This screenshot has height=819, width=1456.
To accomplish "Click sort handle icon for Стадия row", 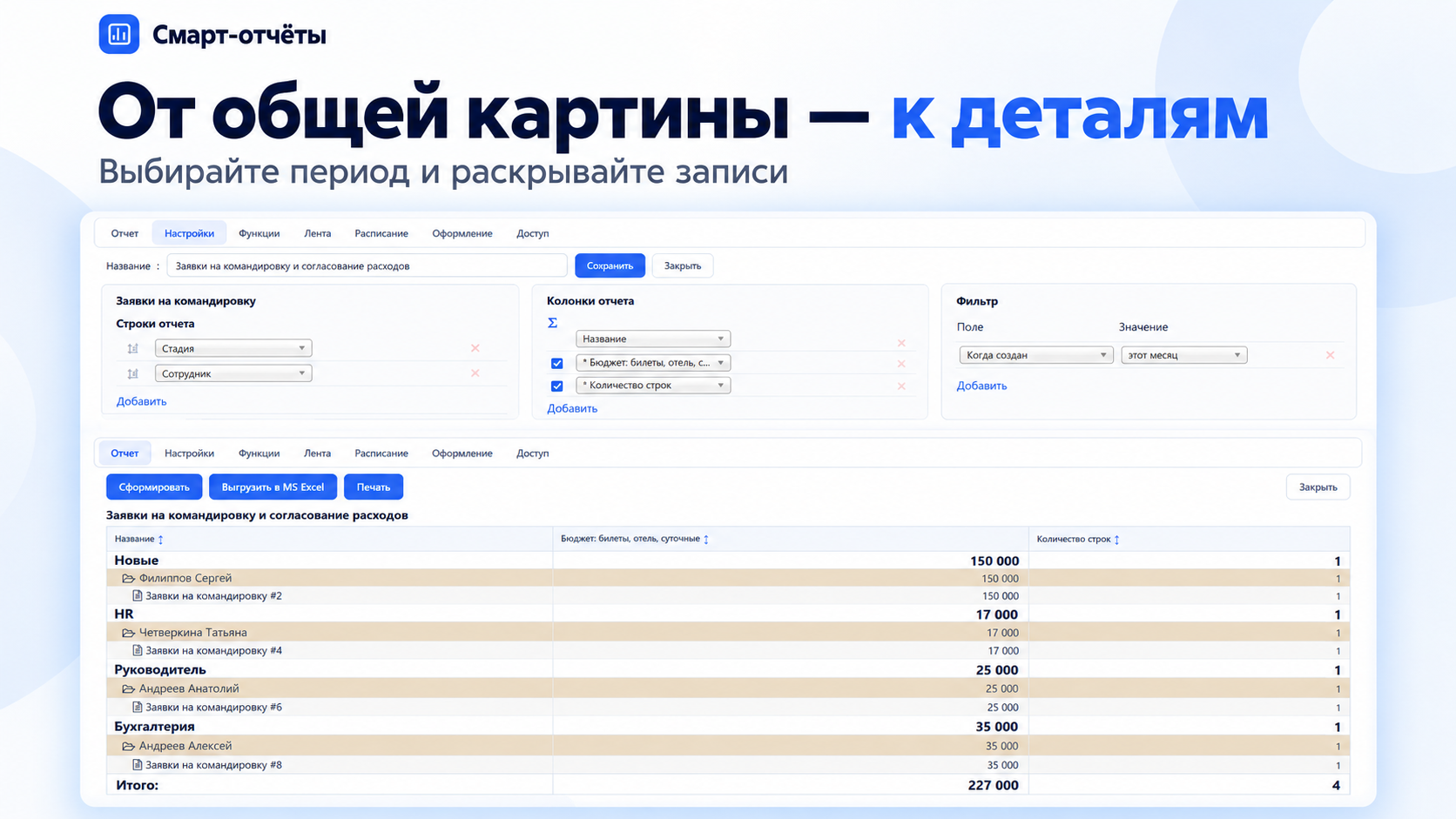I will [132, 348].
